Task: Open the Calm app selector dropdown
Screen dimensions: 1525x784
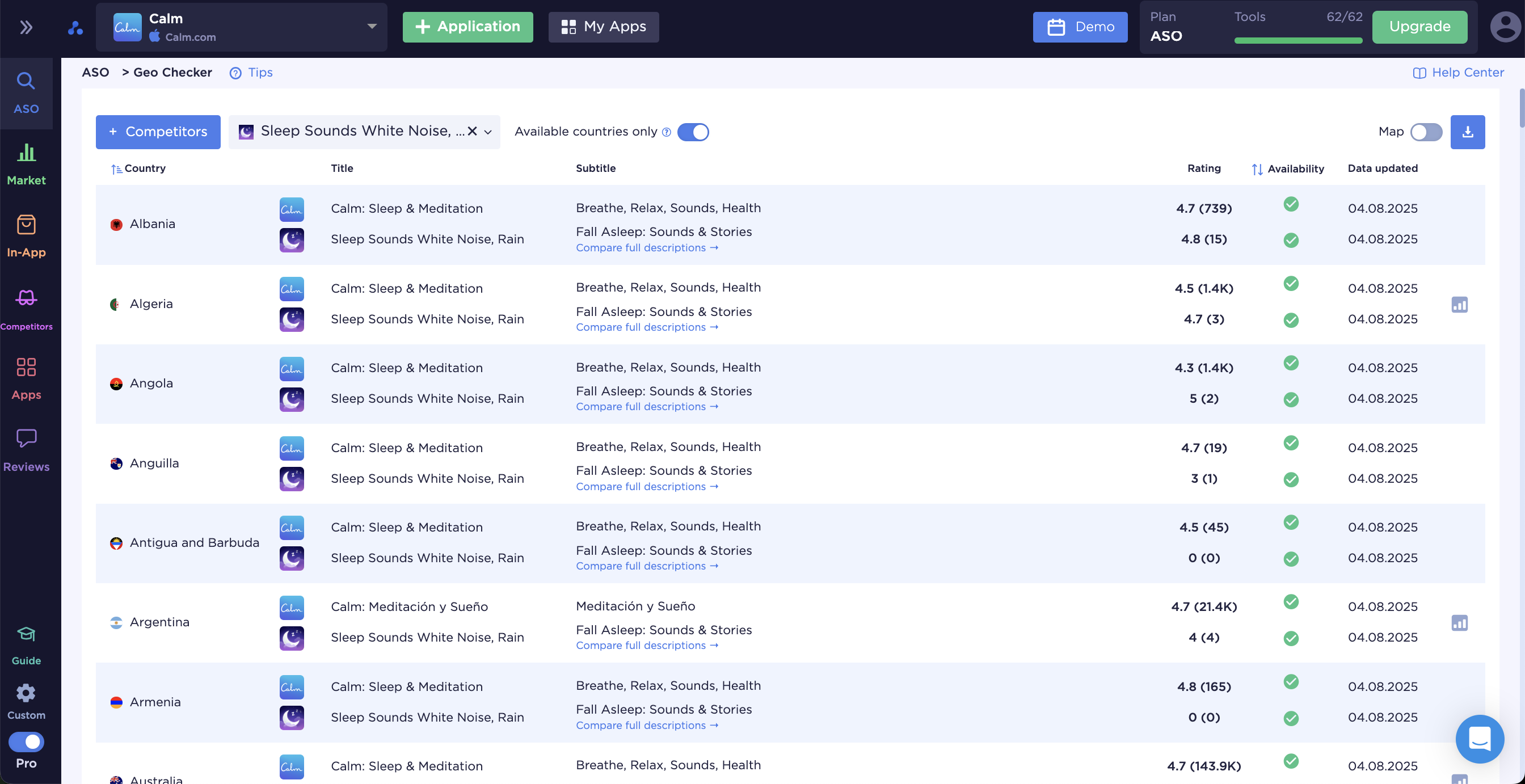Action: pyautogui.click(x=242, y=27)
